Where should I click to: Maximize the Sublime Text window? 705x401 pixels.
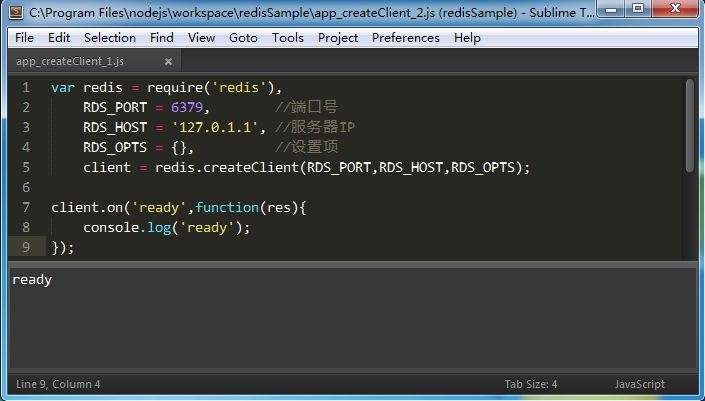coord(639,12)
